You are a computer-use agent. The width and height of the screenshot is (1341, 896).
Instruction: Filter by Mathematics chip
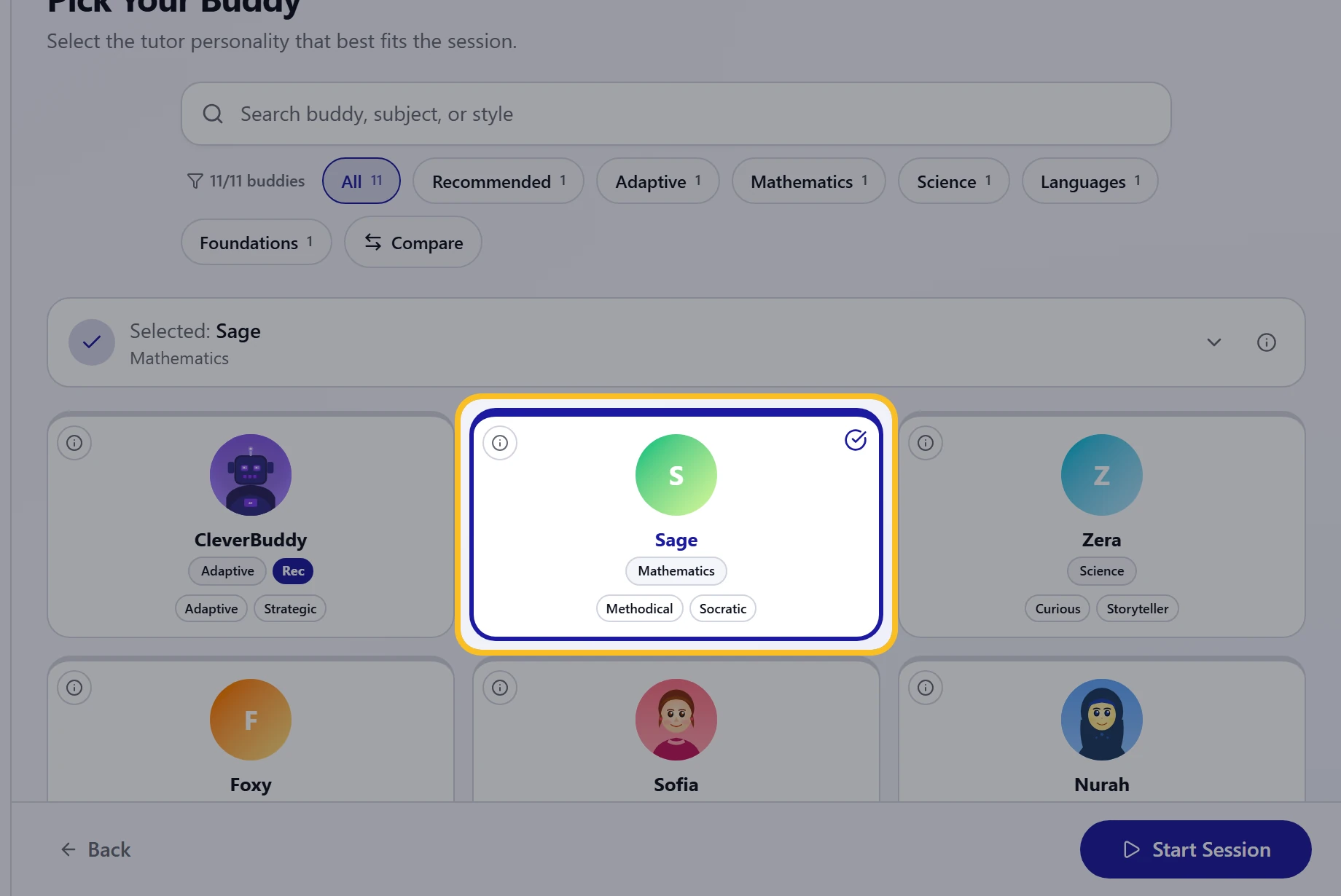809,181
